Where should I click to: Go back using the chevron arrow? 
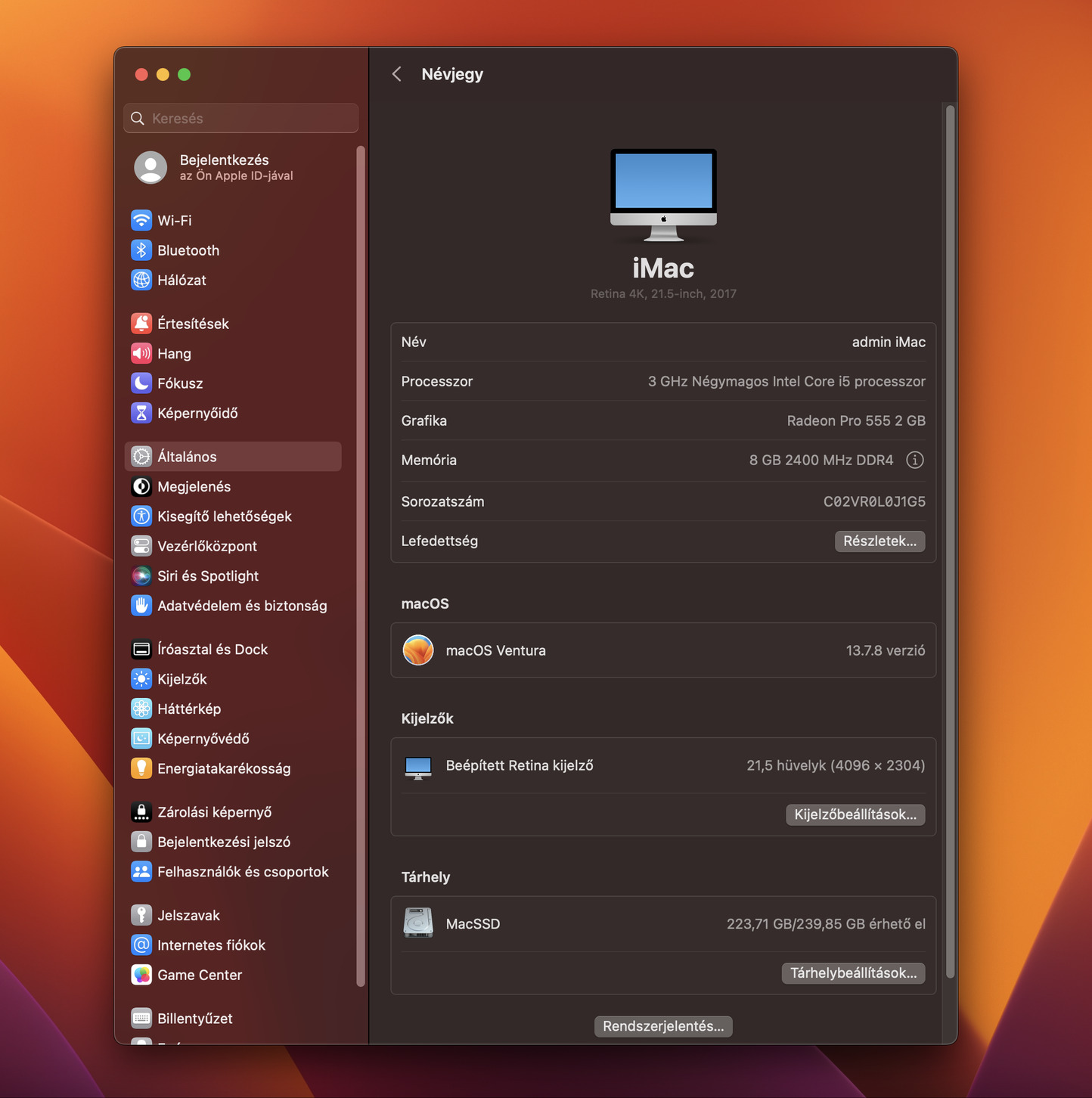click(397, 74)
